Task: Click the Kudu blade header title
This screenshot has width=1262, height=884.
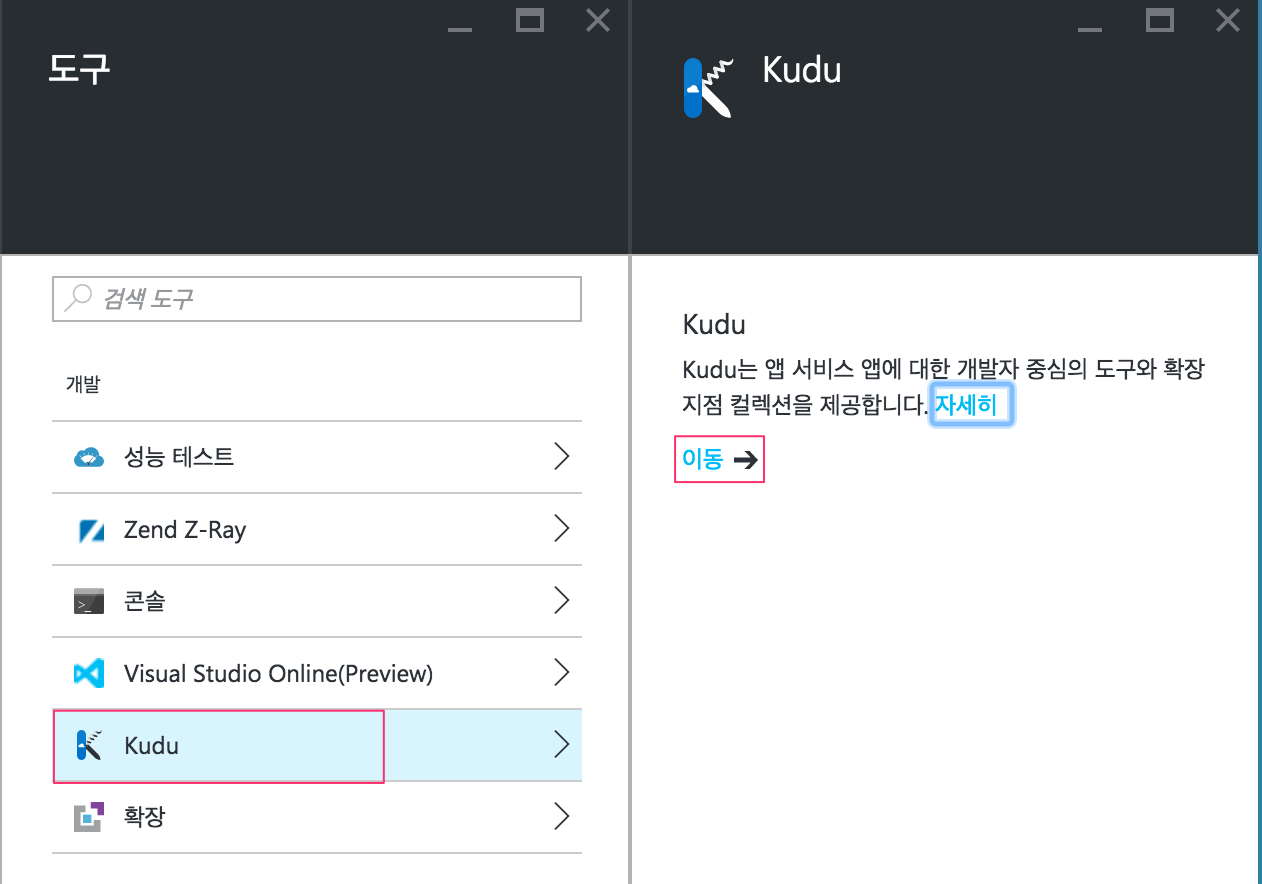Action: tap(802, 70)
